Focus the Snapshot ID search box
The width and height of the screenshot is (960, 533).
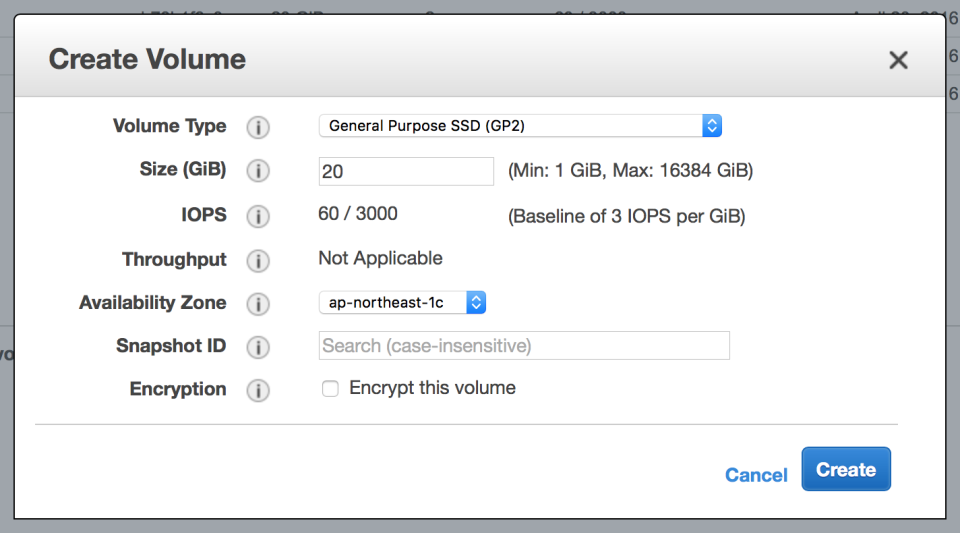click(x=523, y=345)
